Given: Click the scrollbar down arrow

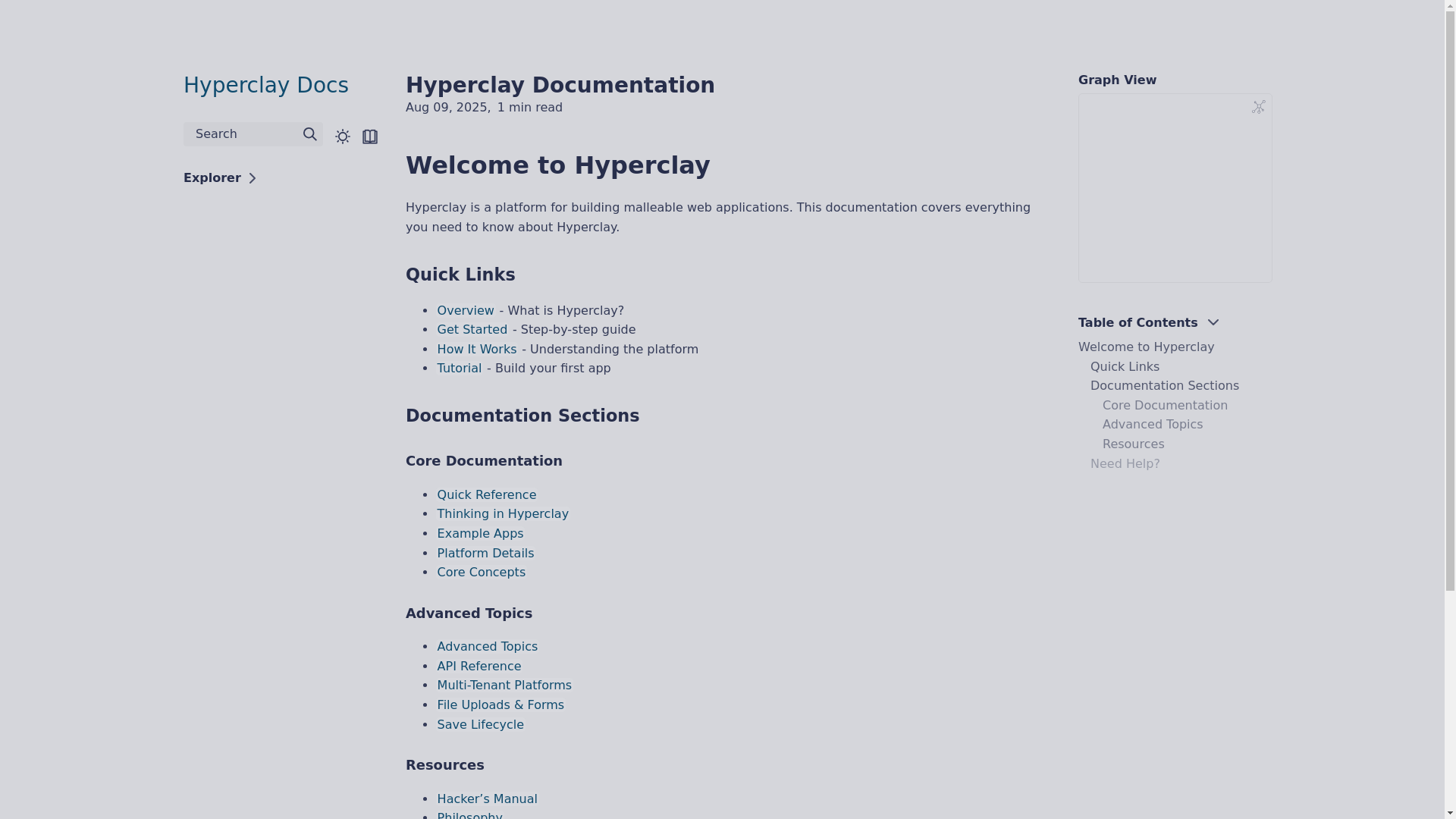Looking at the screenshot, I should point(1450,814).
